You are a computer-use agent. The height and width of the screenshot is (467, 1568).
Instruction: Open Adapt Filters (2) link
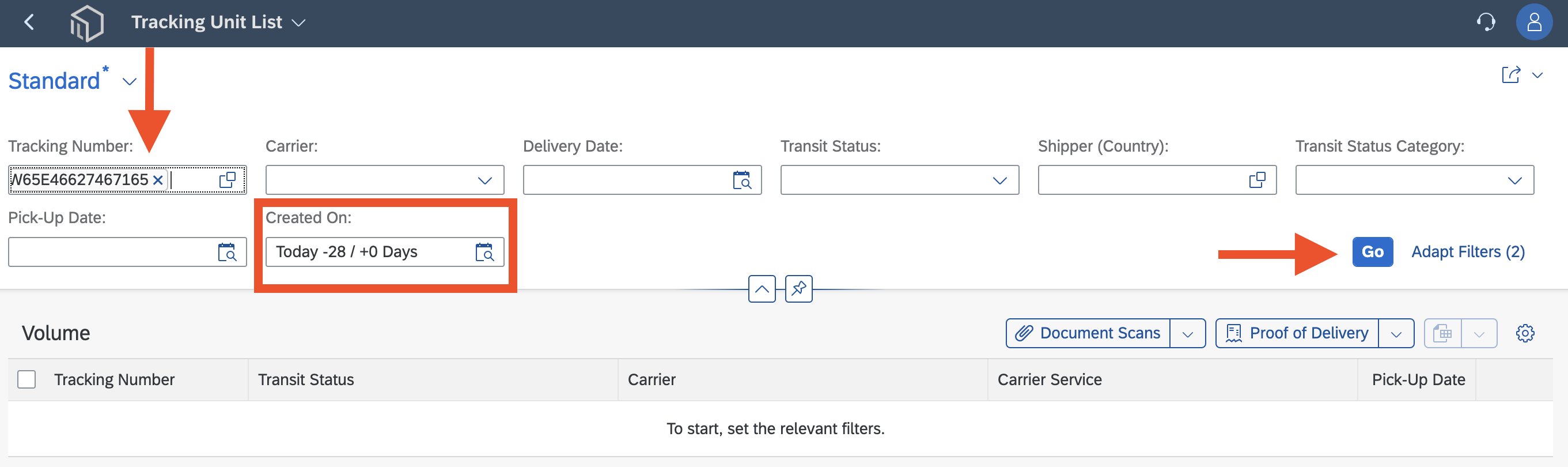[1468, 251]
